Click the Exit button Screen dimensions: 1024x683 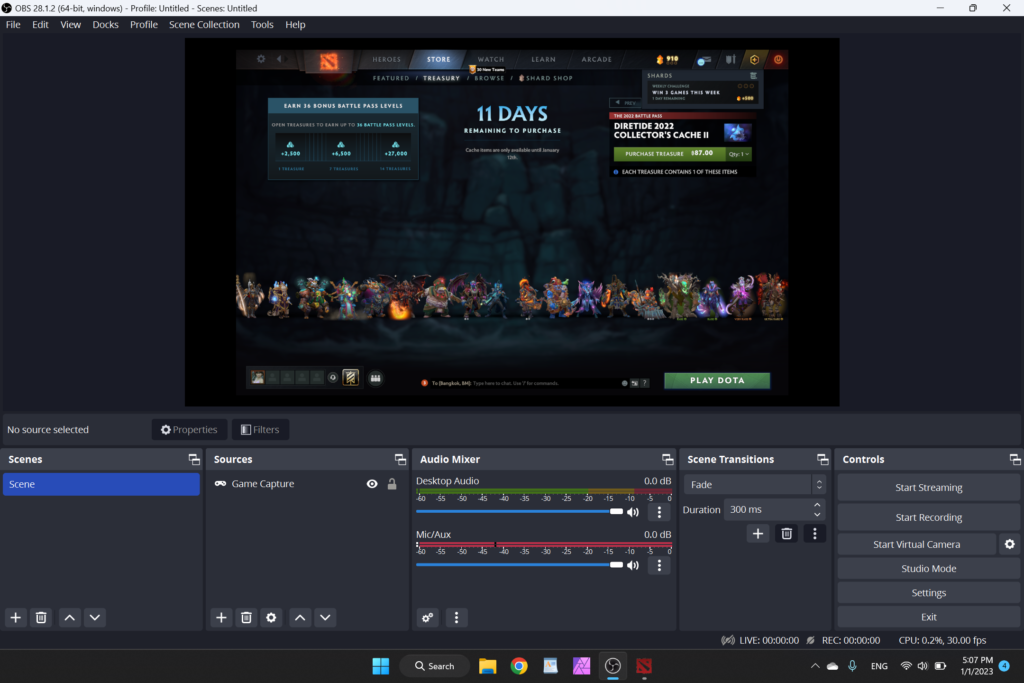click(x=928, y=616)
